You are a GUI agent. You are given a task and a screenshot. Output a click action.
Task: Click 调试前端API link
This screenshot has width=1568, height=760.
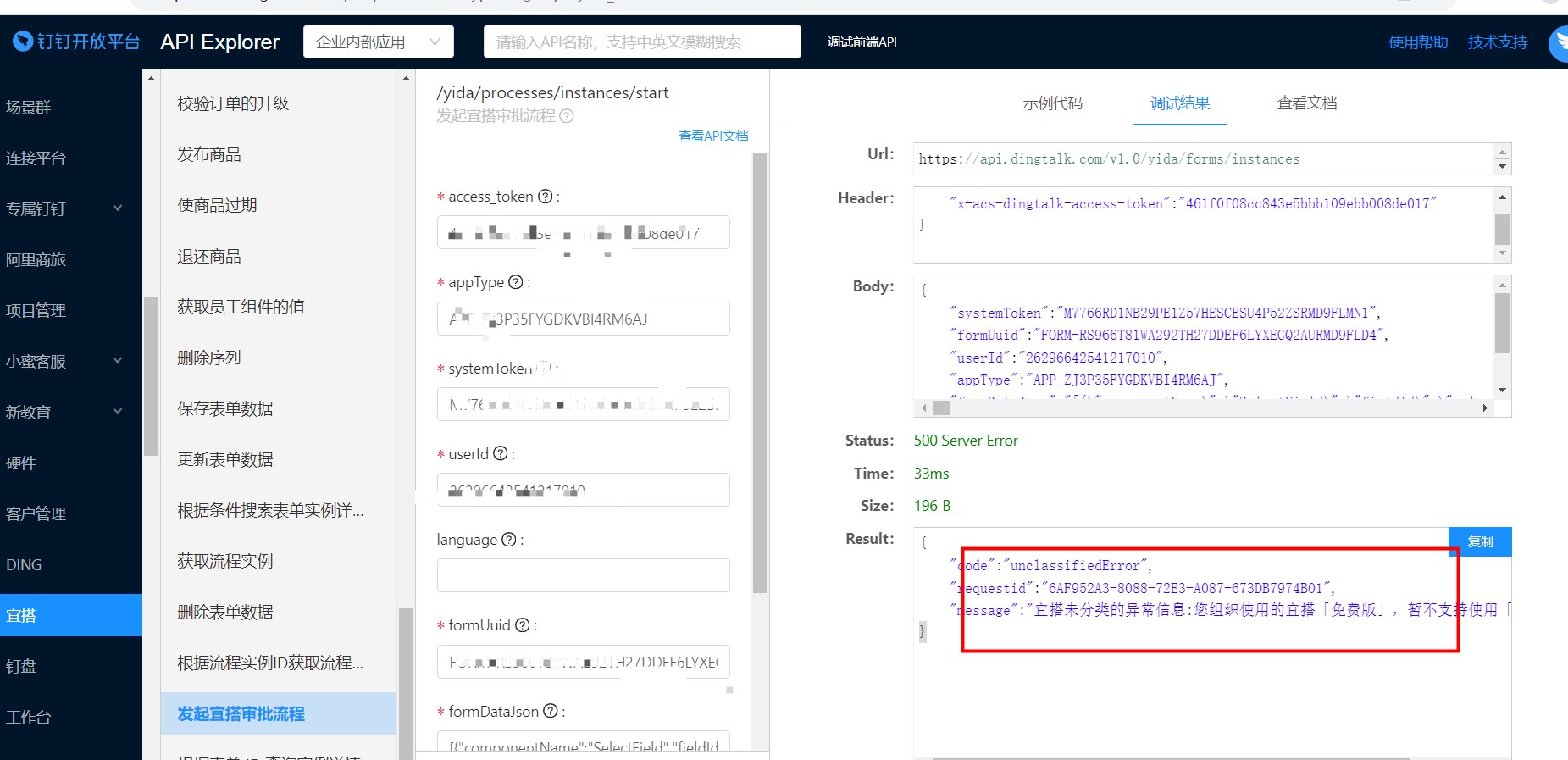[x=862, y=42]
